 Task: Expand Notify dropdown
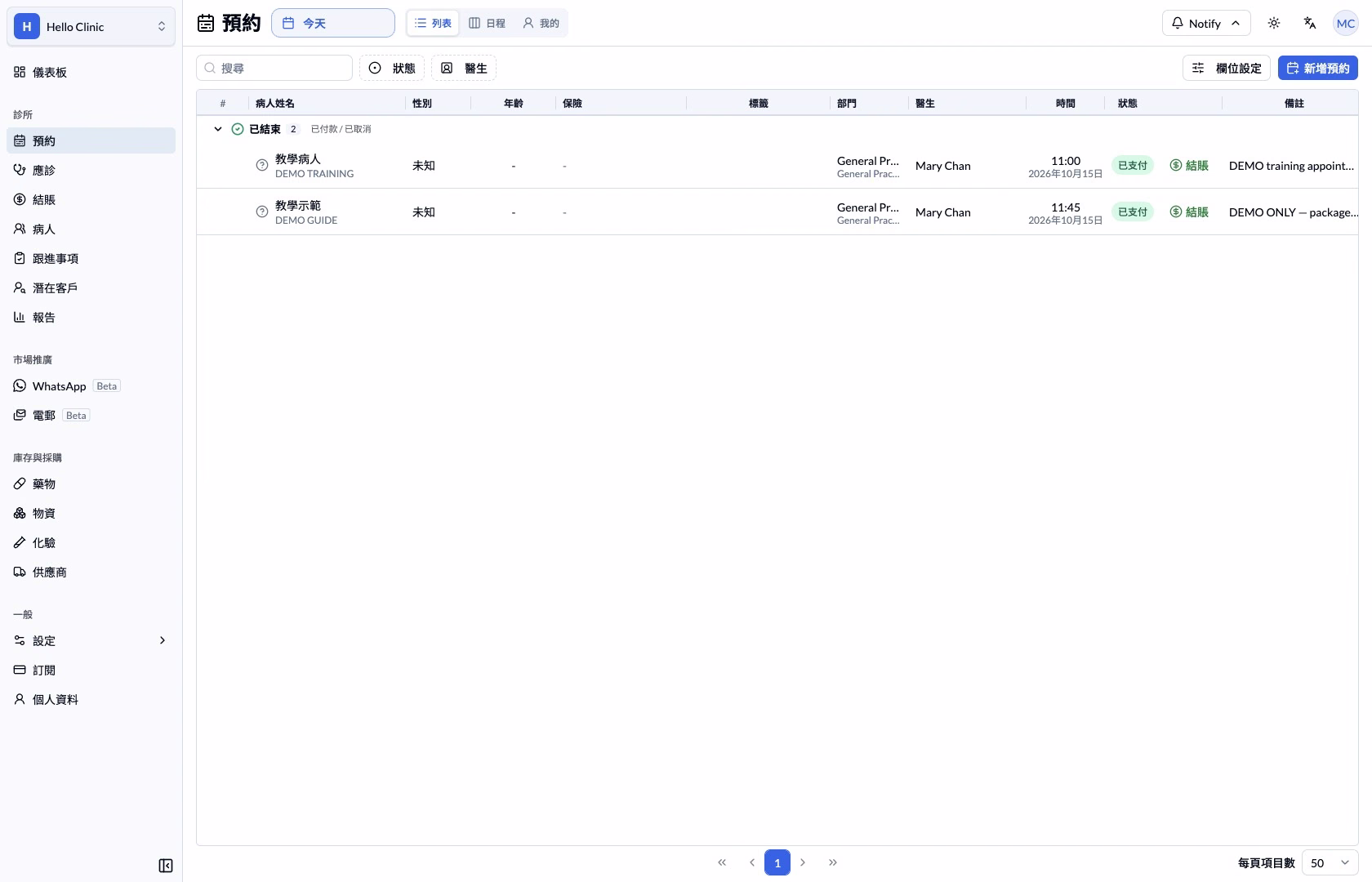click(1206, 23)
